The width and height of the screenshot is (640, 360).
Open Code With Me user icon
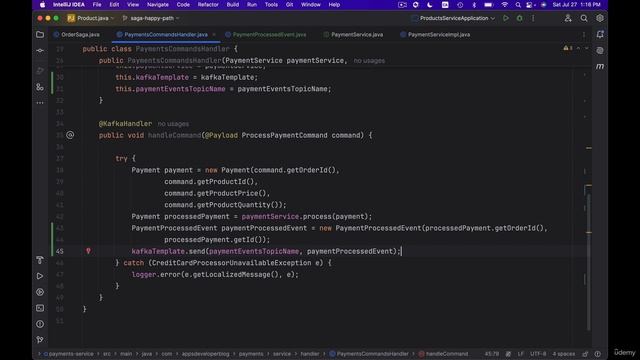pos(568,18)
